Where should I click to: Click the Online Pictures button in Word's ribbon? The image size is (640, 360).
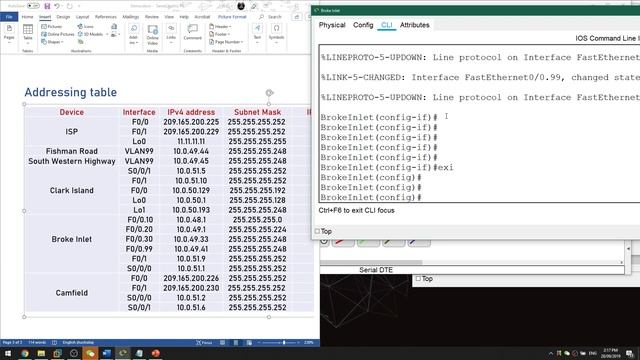click(x=58, y=34)
